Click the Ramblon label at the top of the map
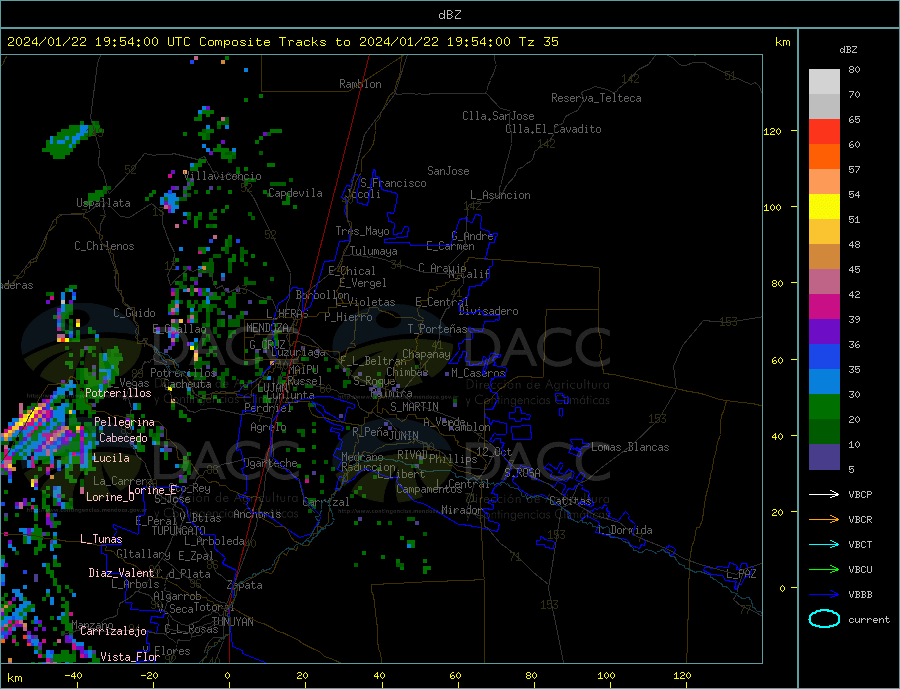The width and height of the screenshot is (900, 689). click(360, 84)
